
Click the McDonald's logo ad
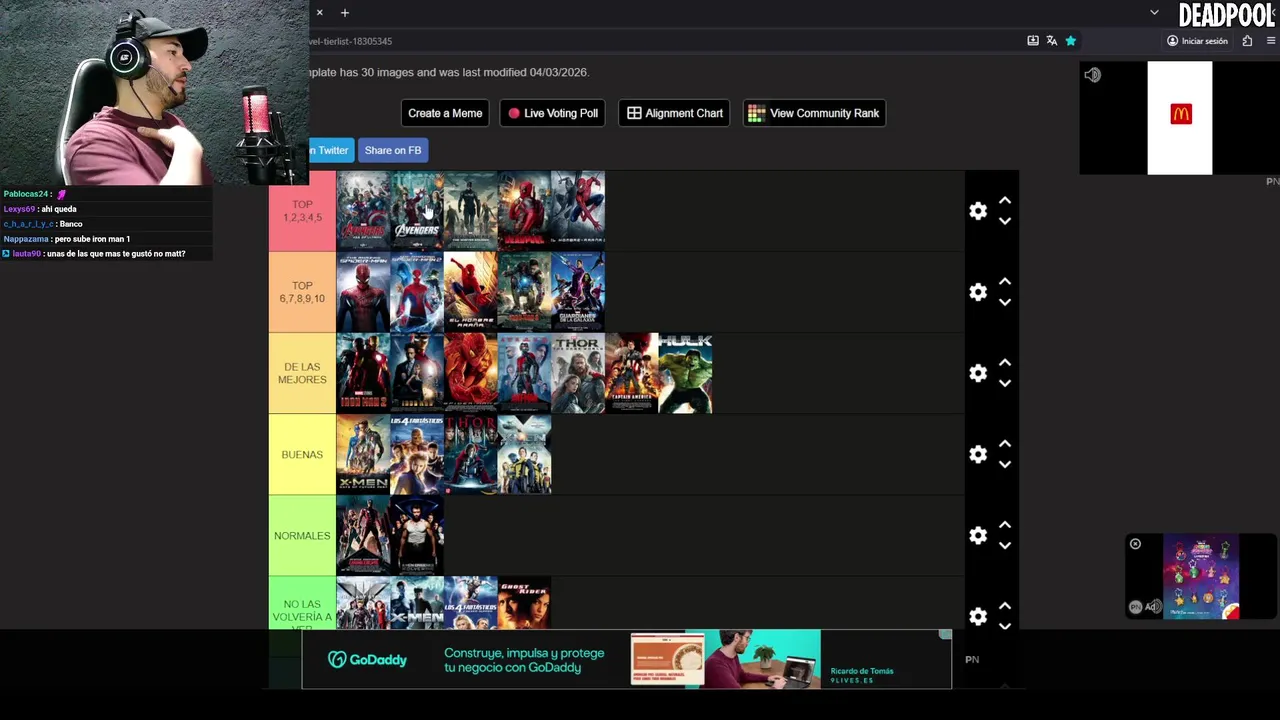(1180, 114)
